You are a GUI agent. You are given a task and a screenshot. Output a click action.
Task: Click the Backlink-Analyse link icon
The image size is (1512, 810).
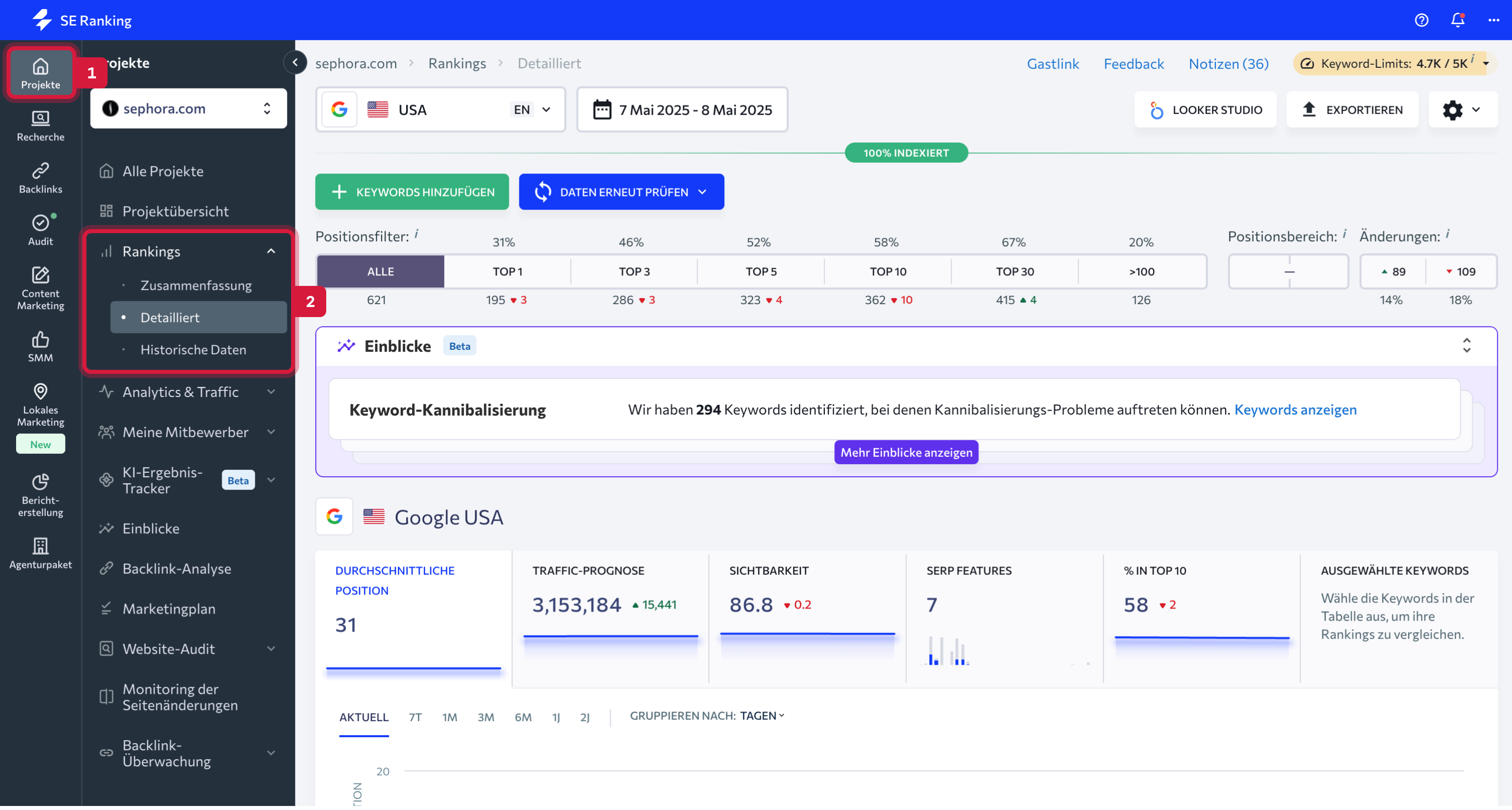[106, 569]
